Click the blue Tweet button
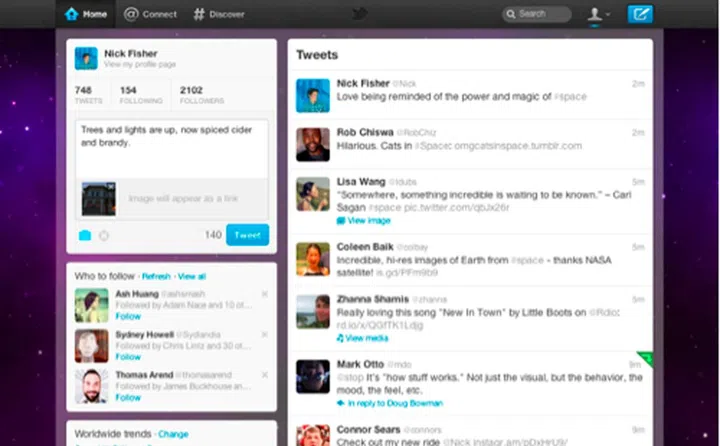720x446 pixels. [x=248, y=235]
